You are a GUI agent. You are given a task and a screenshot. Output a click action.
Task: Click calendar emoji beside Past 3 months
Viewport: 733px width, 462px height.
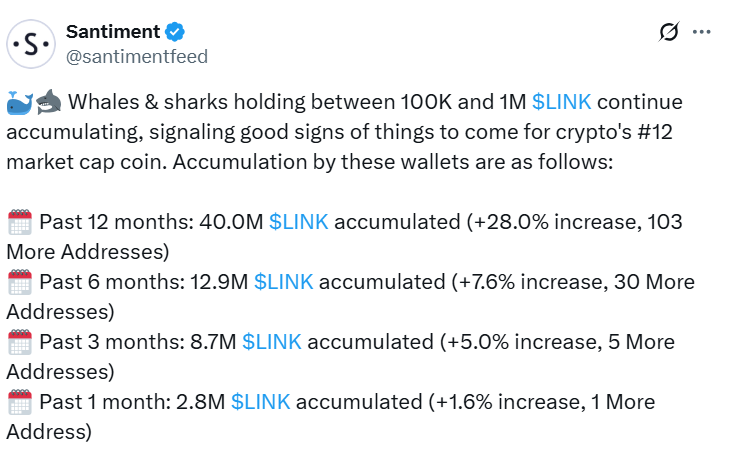19,342
